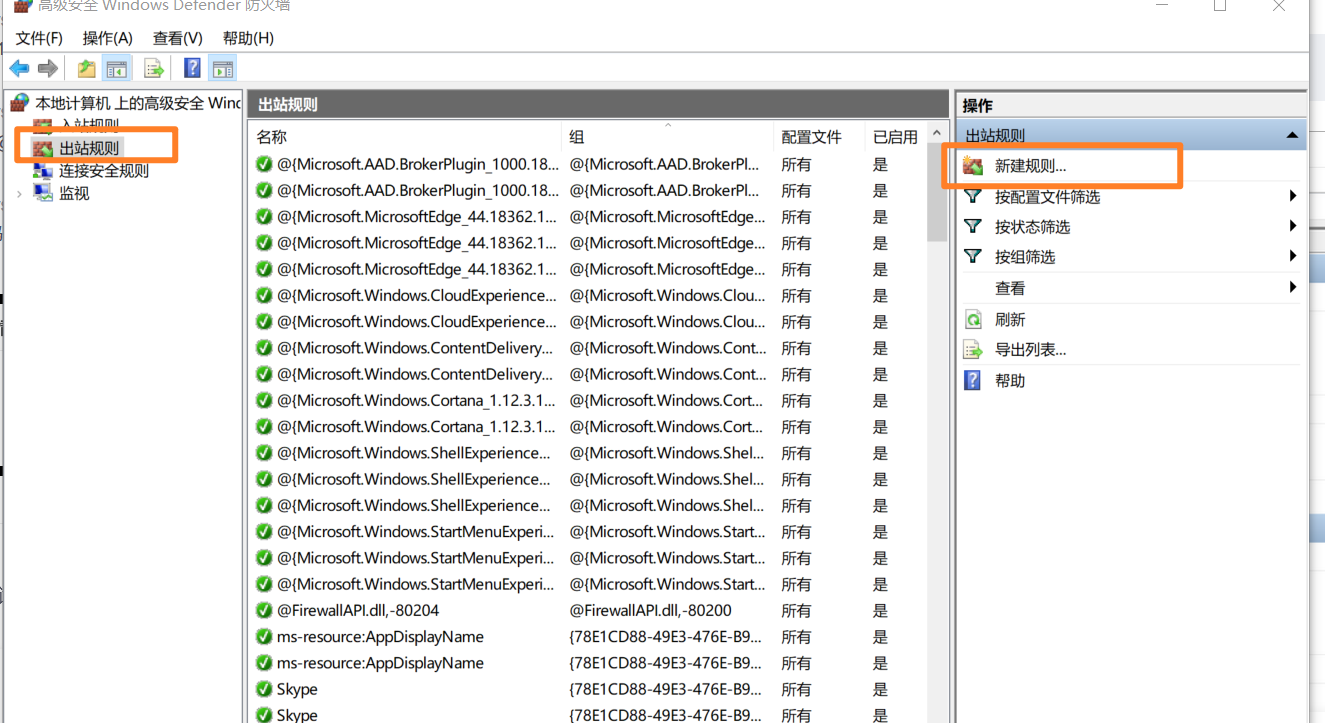
Task: Open the 查看 submenu in actions pane
Action: [x=1132, y=288]
